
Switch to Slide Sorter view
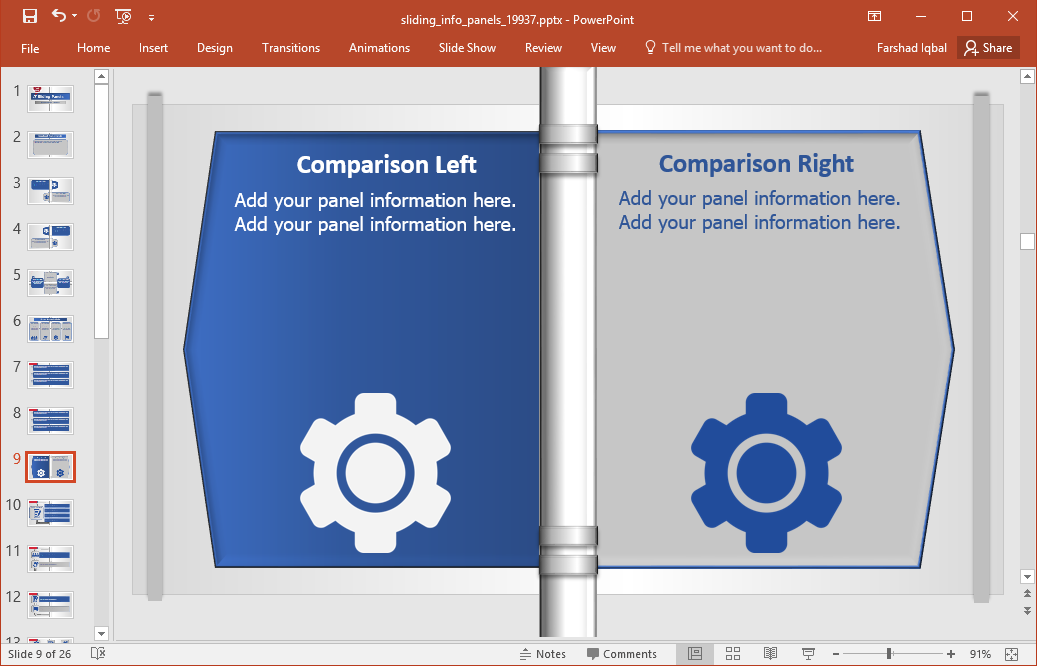734,653
